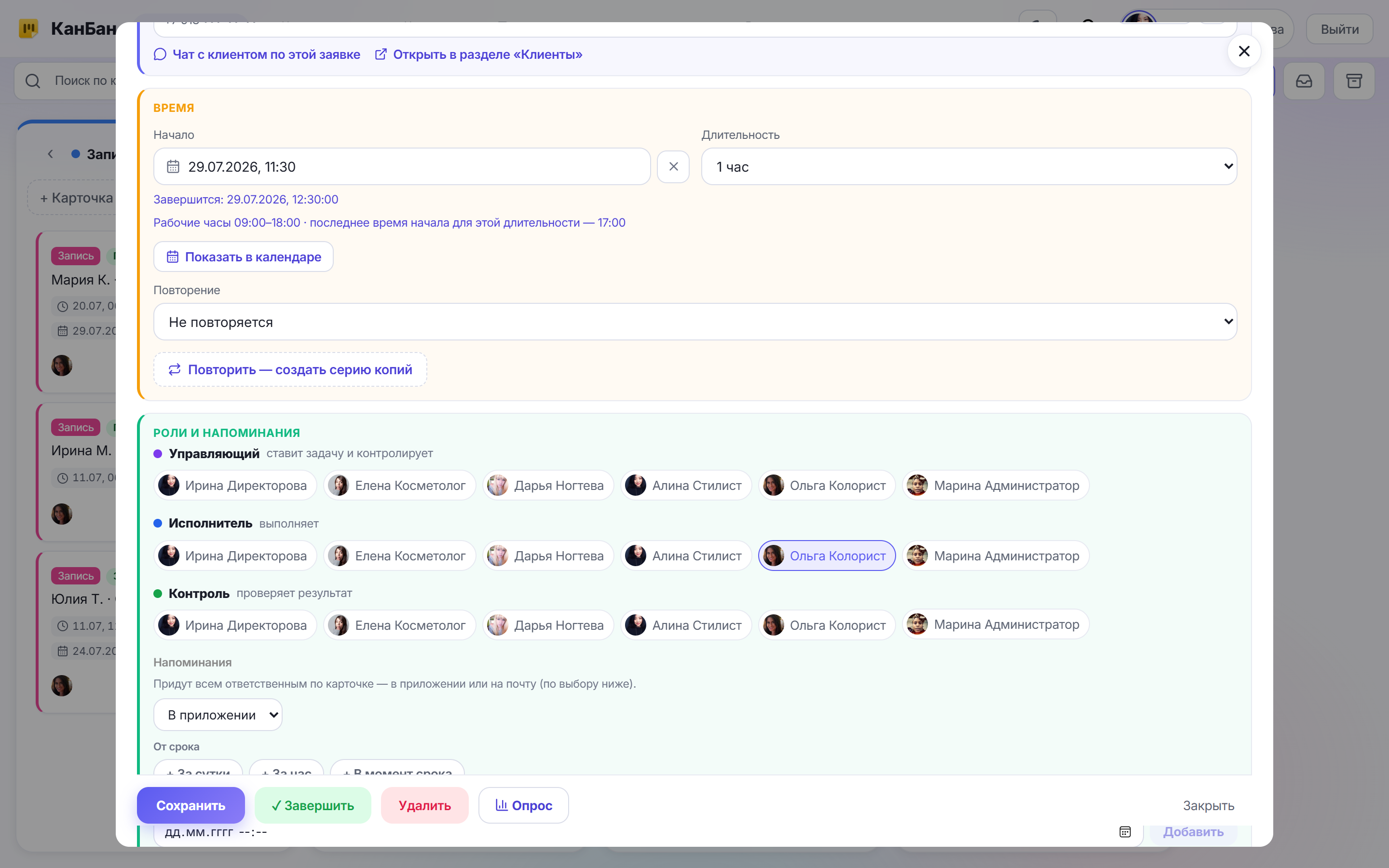
Task: Assign Ирина Директорова as Контроль
Action: [x=235, y=625]
